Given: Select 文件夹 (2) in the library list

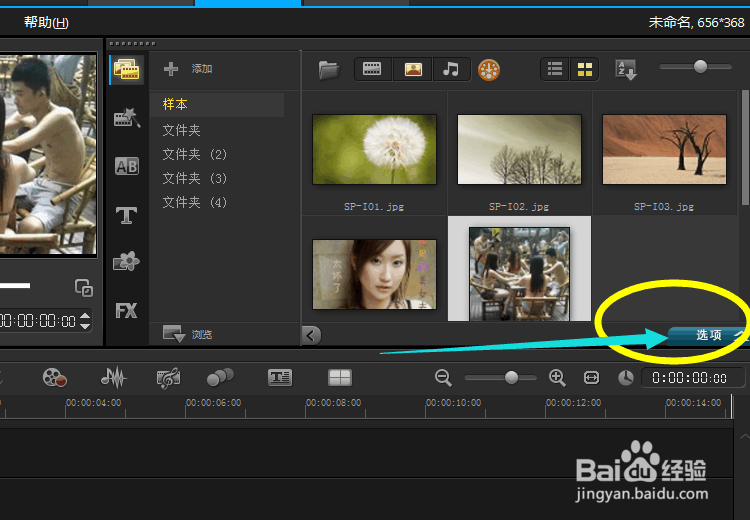Looking at the screenshot, I should click(194, 154).
